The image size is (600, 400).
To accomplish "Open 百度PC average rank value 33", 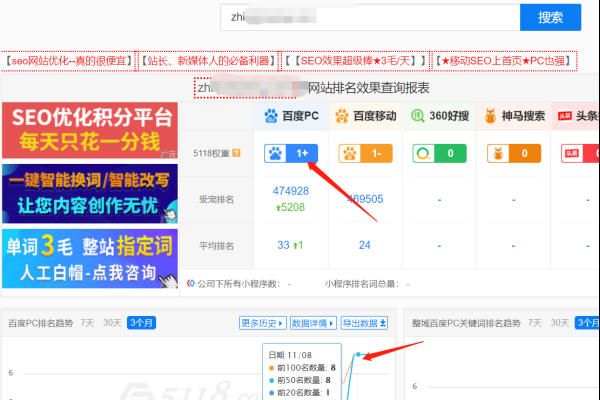I will pyautogui.click(x=283, y=245).
